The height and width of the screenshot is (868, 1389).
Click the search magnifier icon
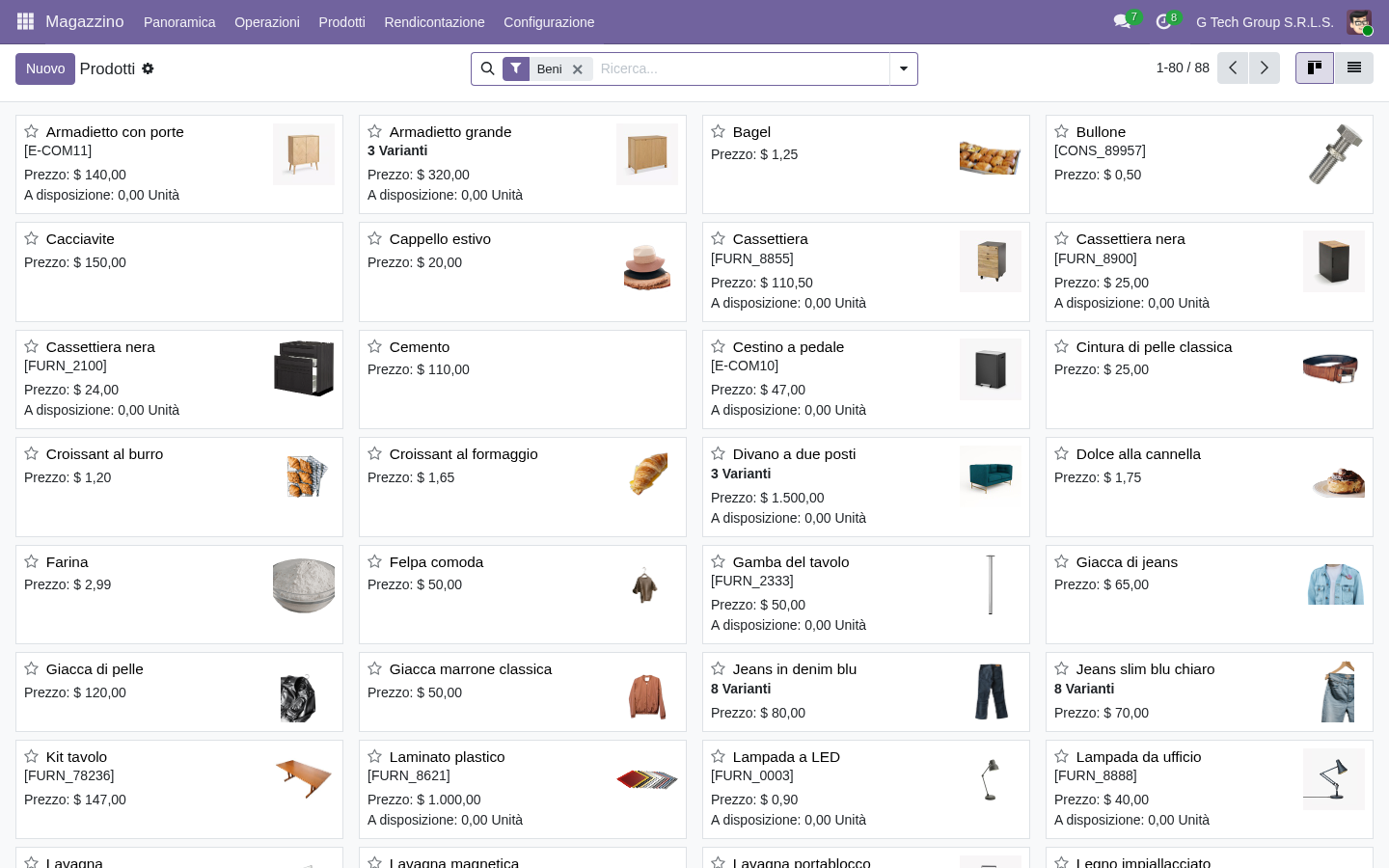487,68
